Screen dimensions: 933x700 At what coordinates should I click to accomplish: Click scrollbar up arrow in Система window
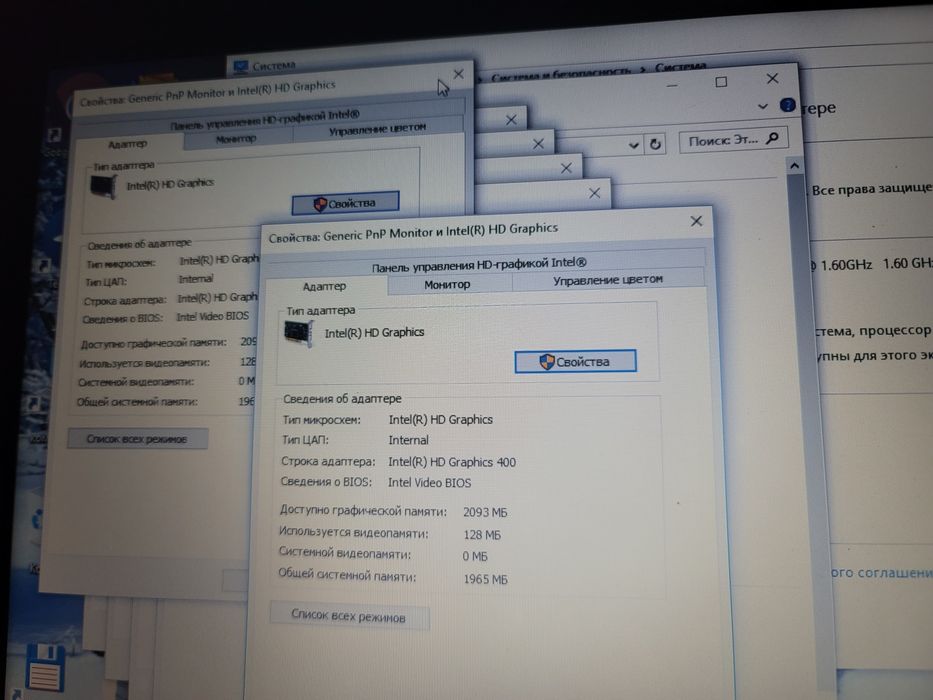point(794,166)
